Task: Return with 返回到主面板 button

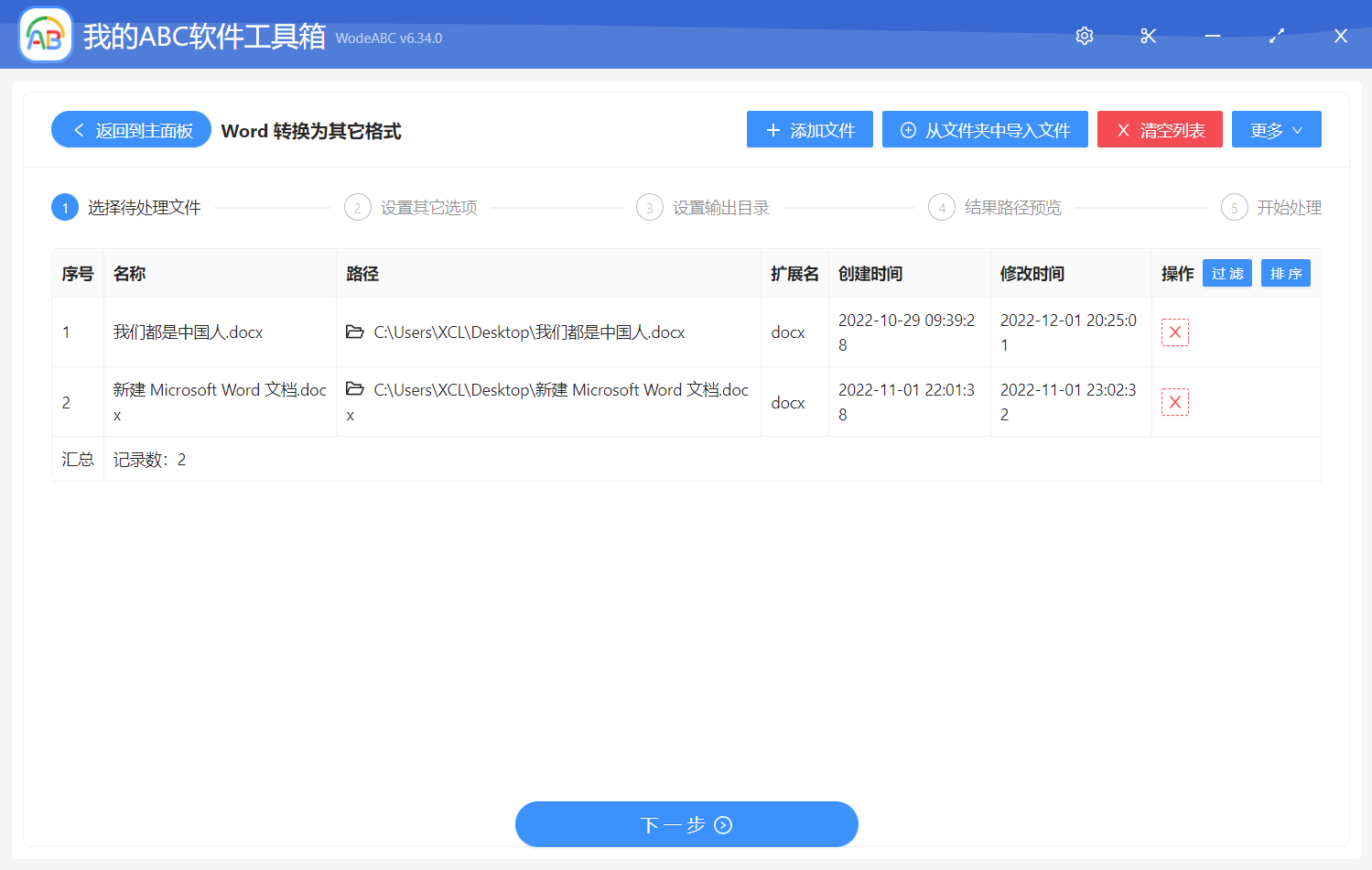Action: (131, 130)
